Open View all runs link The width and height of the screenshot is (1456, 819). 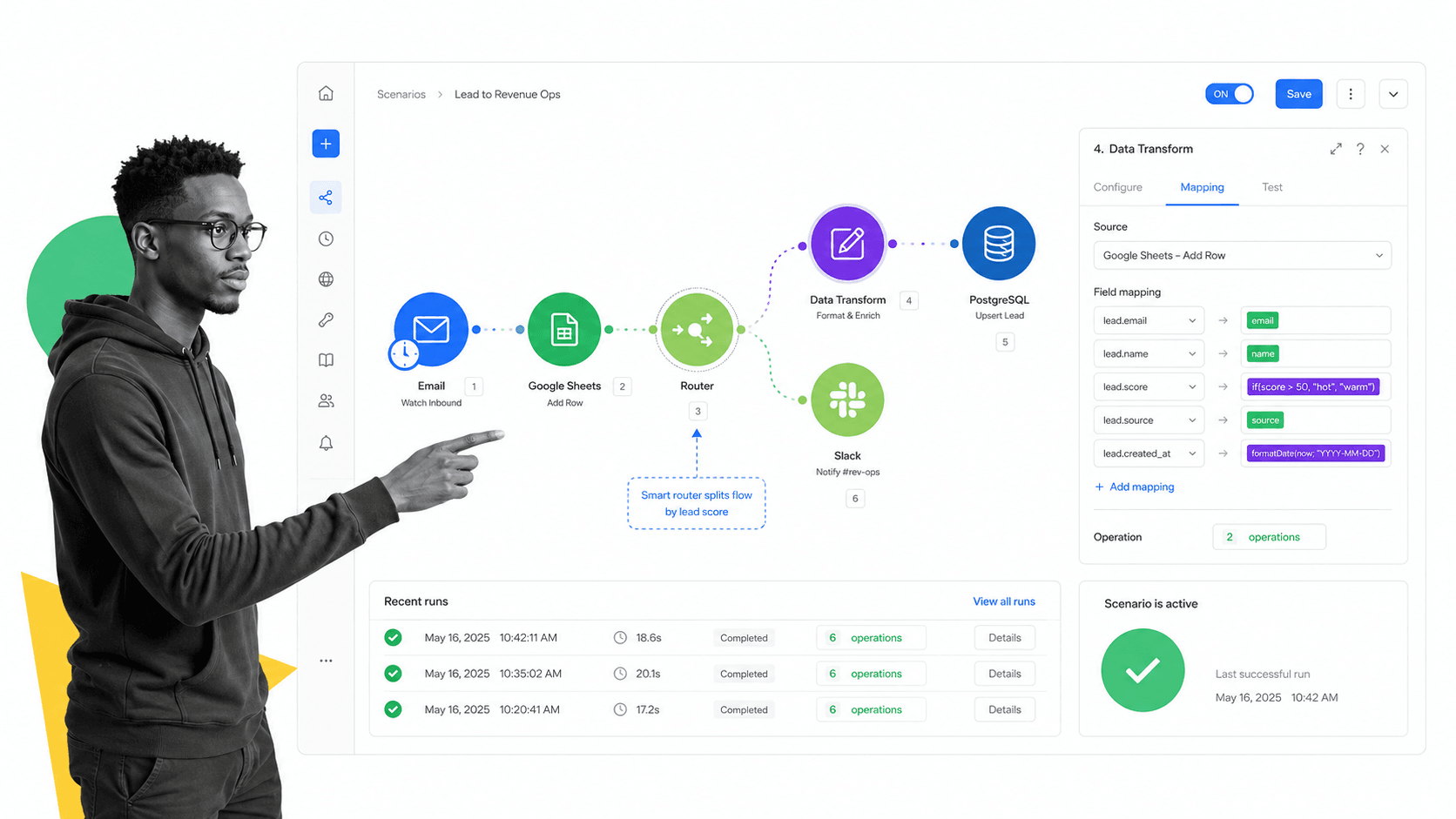pyautogui.click(x=1004, y=601)
